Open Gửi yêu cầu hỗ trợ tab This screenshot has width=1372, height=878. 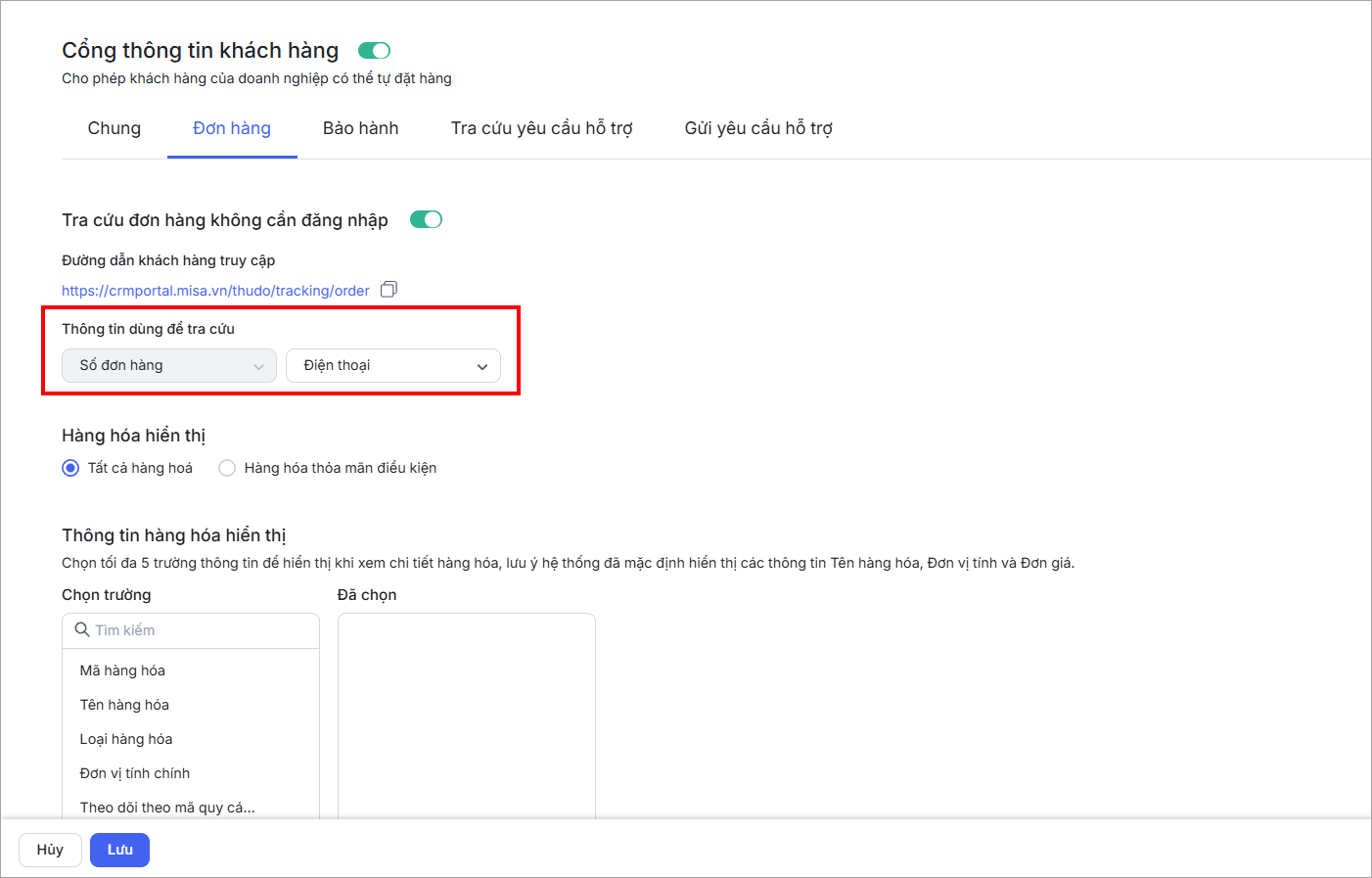coord(758,128)
